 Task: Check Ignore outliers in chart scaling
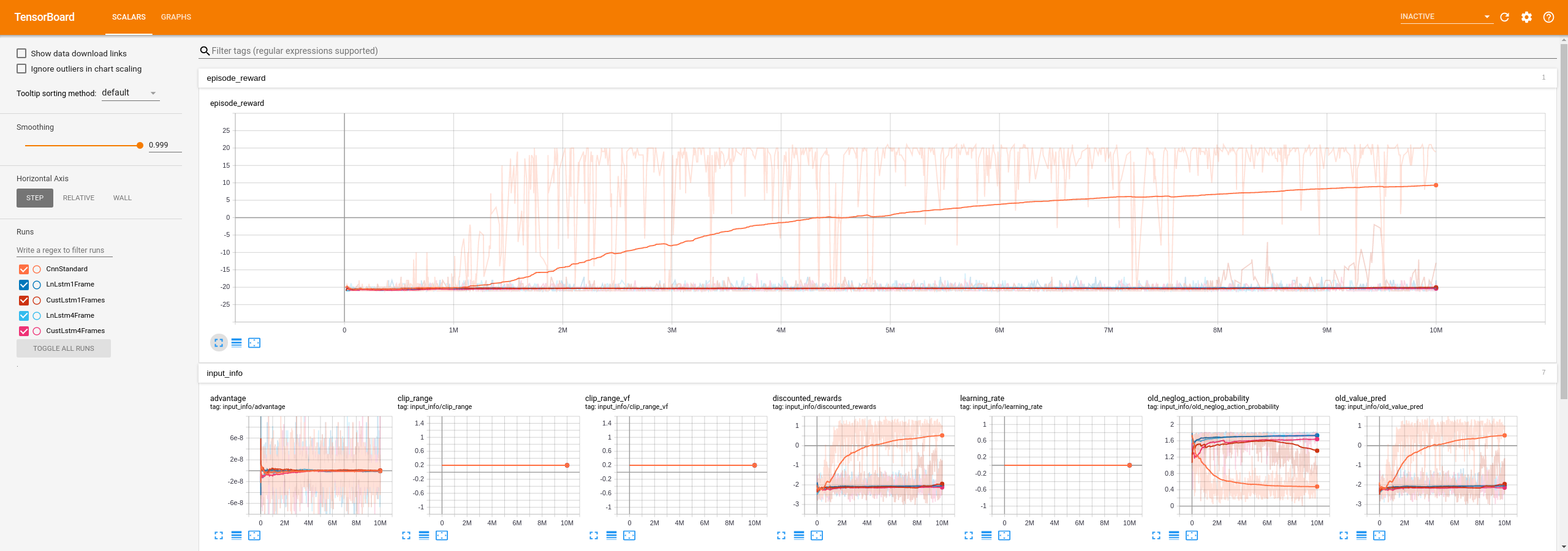click(x=21, y=69)
